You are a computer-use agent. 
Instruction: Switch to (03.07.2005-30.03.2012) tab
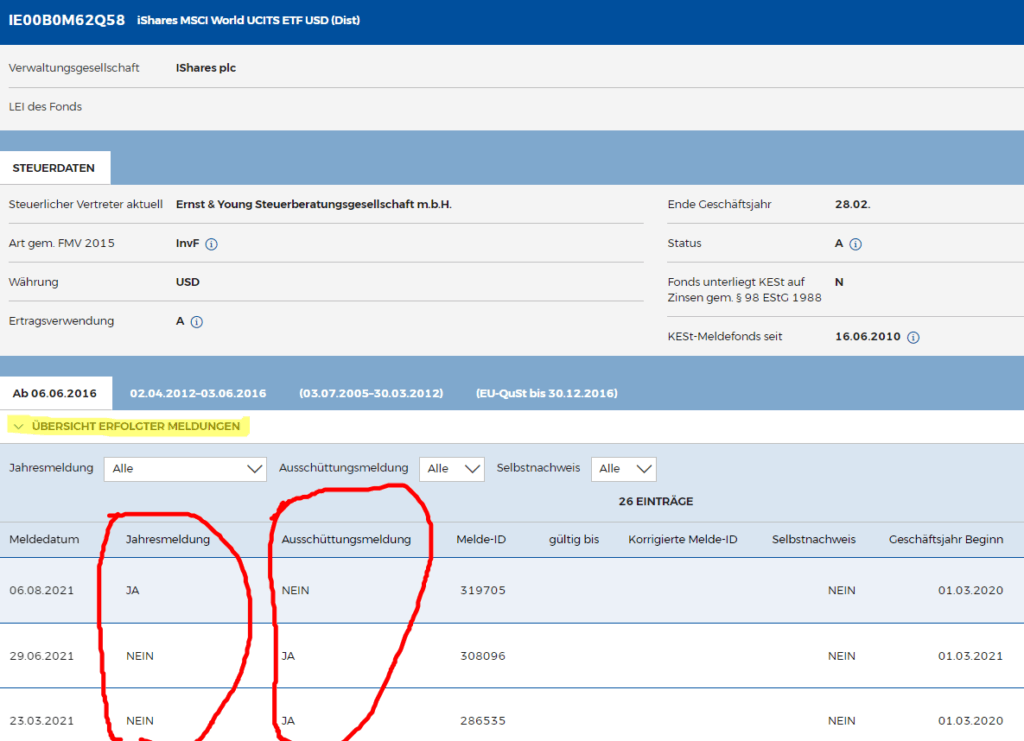pos(371,393)
